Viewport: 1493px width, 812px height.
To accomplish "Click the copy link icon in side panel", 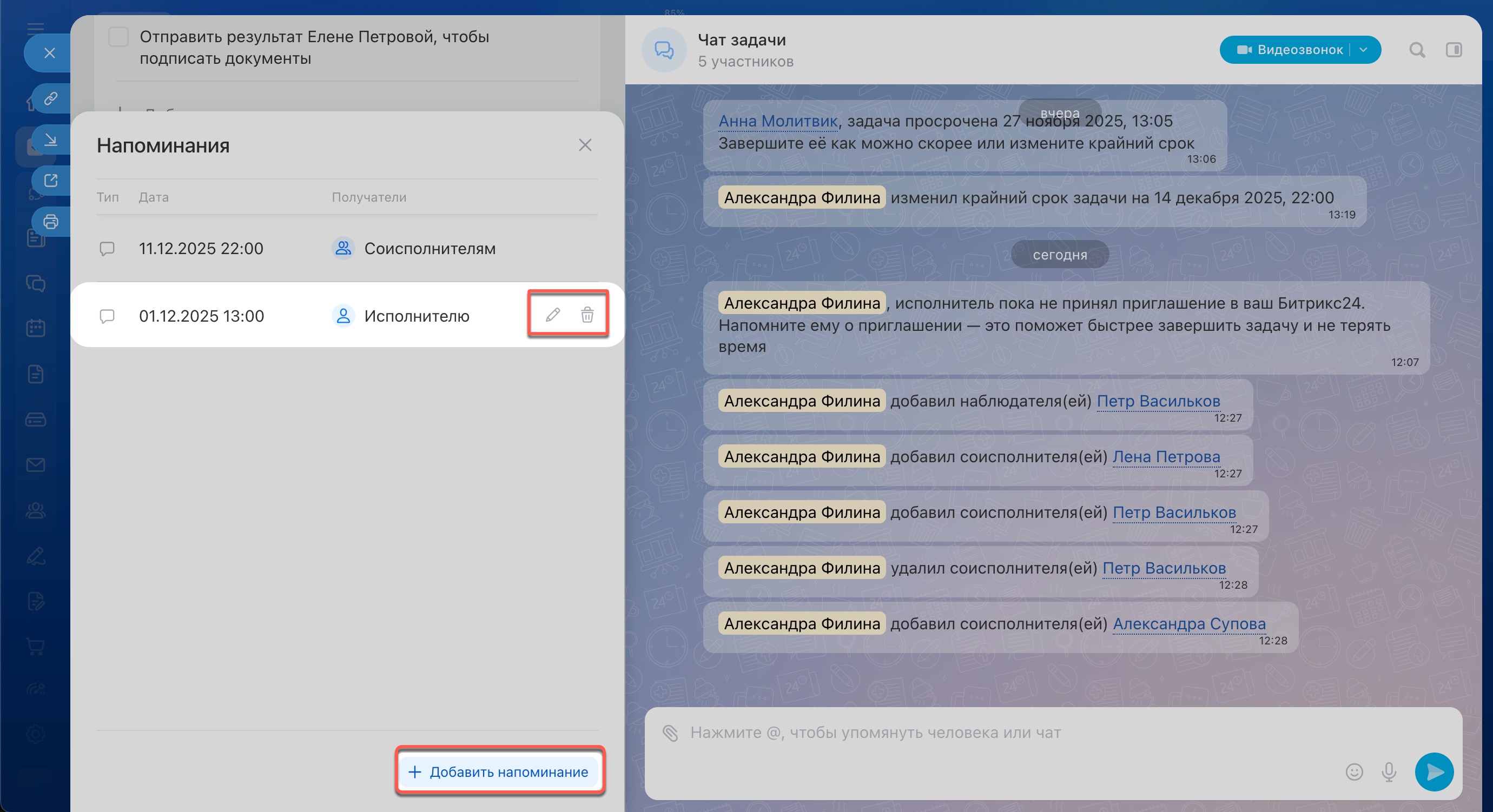I will tap(51, 98).
